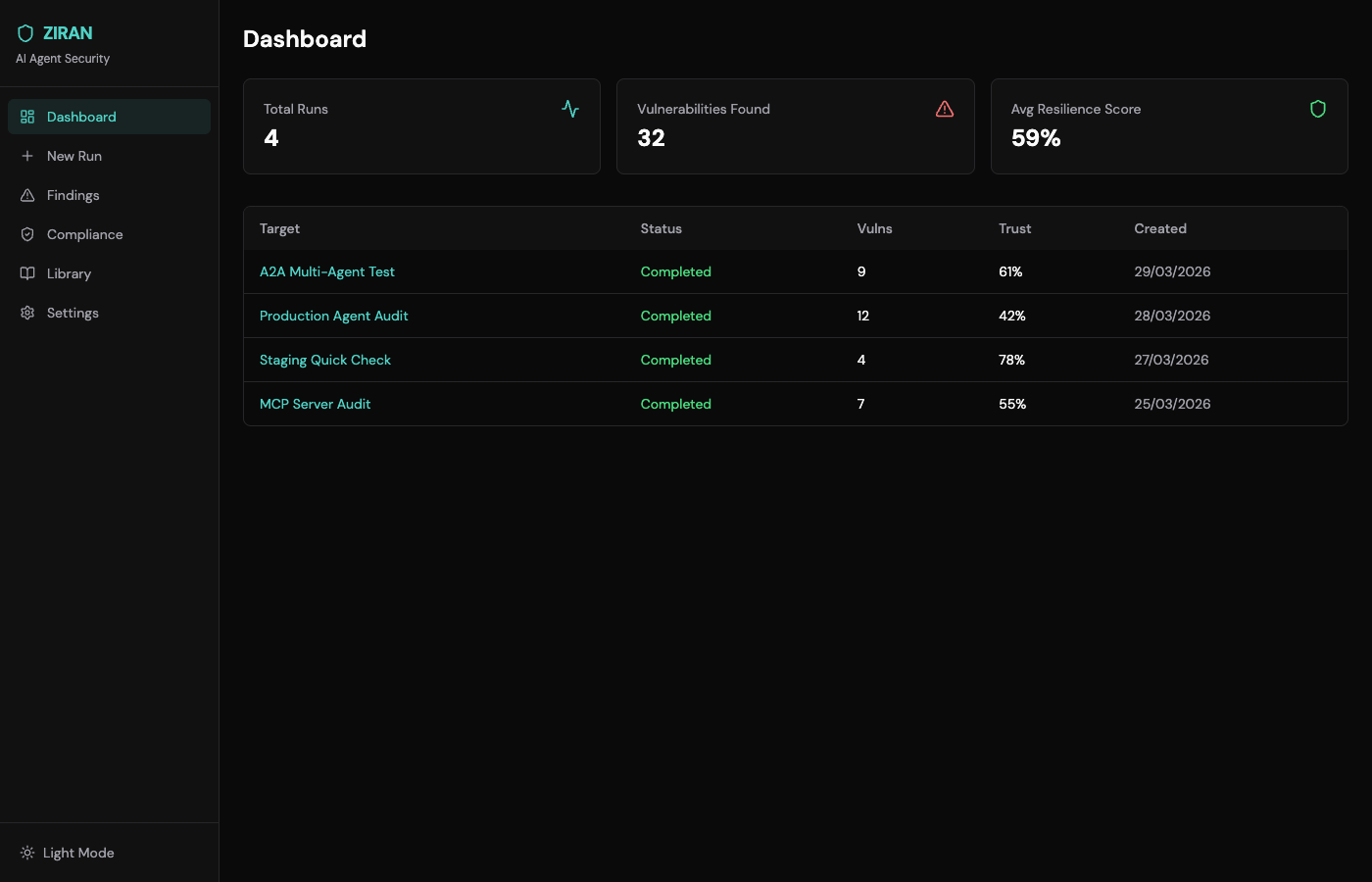
Task: Open the A2A Multi-Agent Test run
Action: 327,271
